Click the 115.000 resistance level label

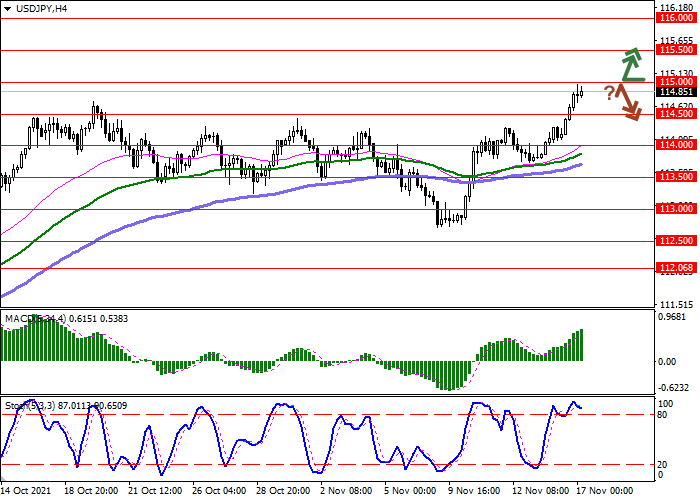click(x=676, y=82)
